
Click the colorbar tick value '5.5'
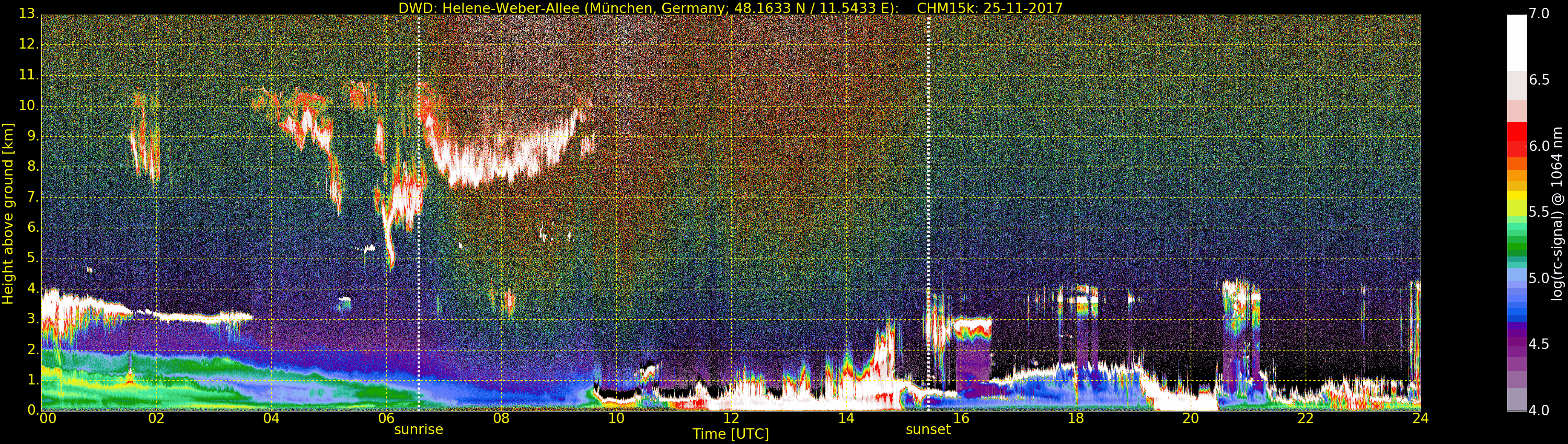pos(1539,212)
